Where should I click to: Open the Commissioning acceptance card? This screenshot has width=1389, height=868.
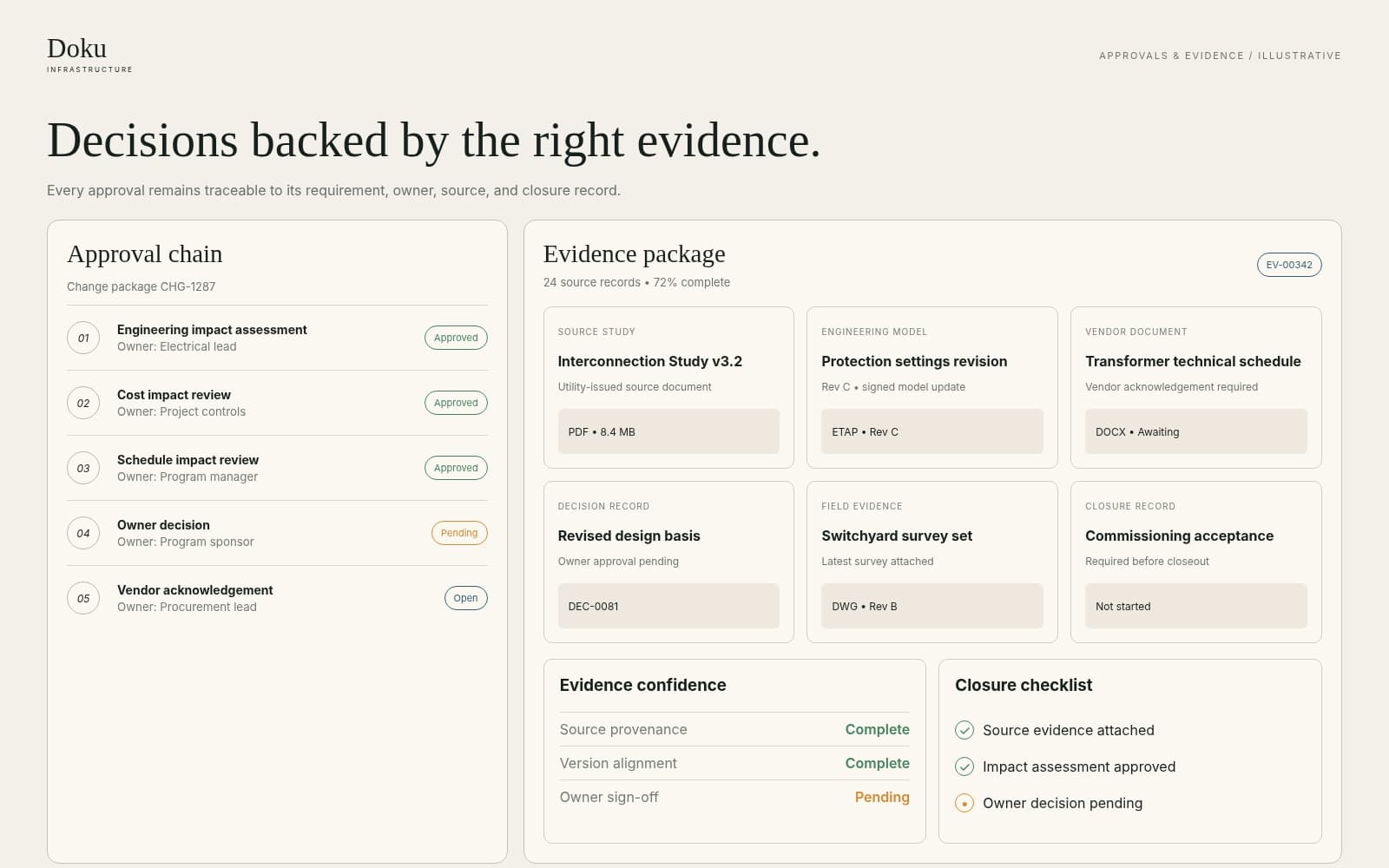coord(1196,562)
